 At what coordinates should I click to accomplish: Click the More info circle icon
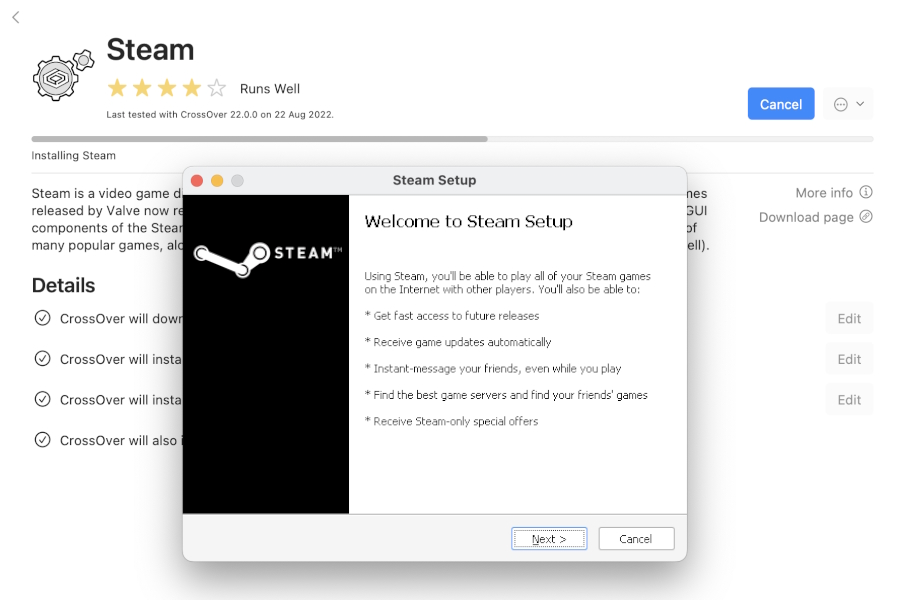coord(866,192)
